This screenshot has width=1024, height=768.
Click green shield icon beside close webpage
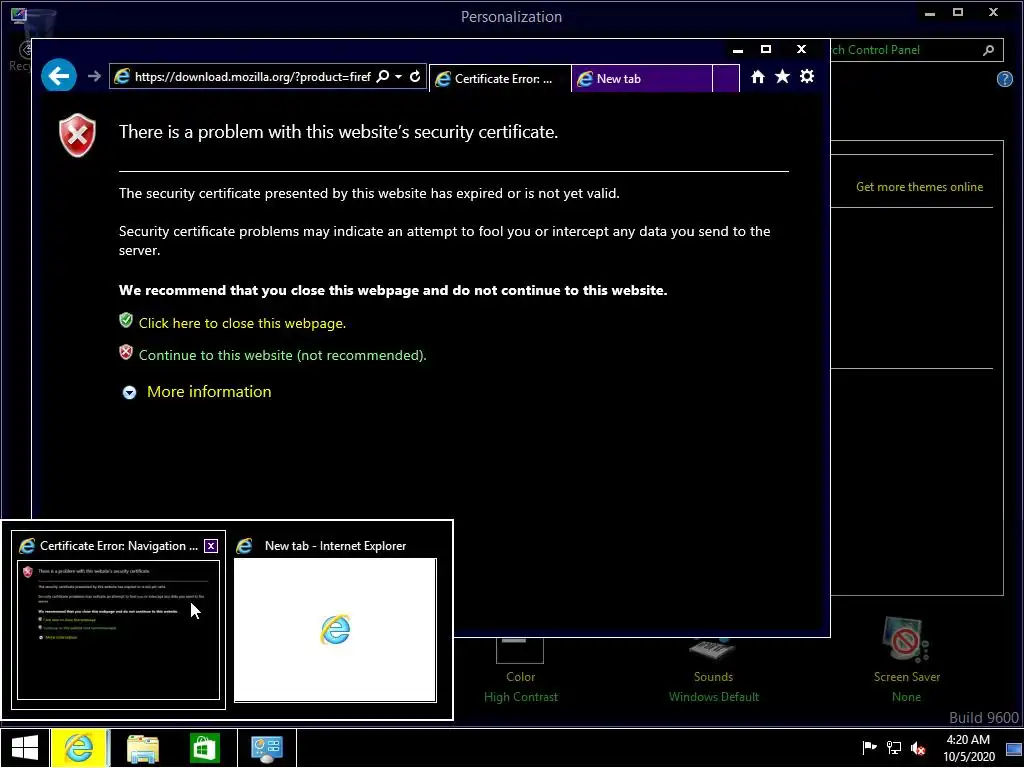126,320
